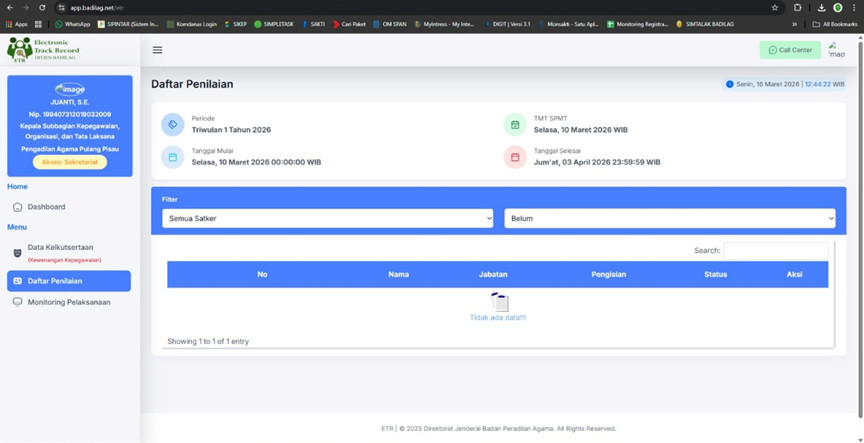The height and width of the screenshot is (443, 864).
Task: Toggle the hamburger sidebar menu
Action: [157, 50]
